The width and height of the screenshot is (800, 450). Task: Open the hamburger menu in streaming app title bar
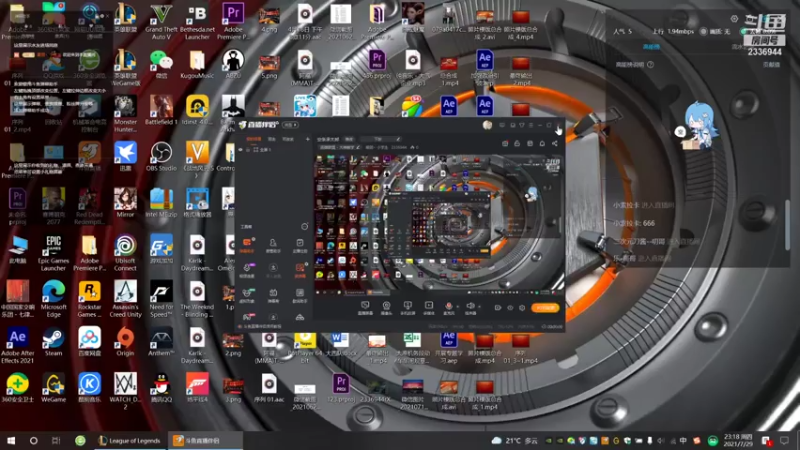(531, 125)
